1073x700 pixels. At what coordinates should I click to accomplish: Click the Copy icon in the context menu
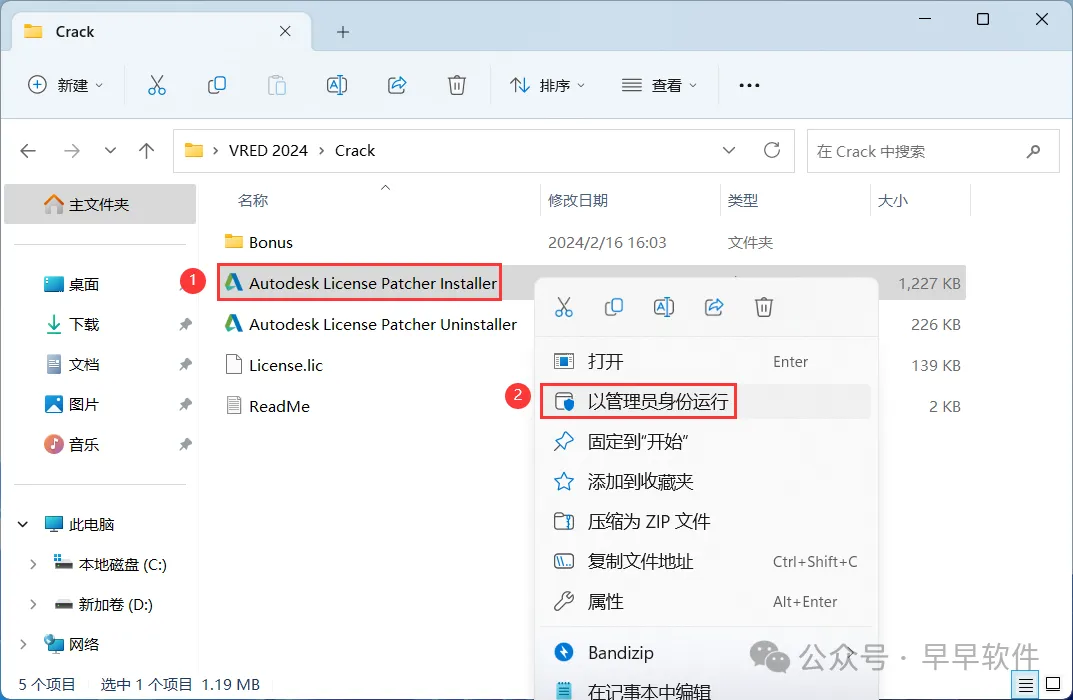pyautogui.click(x=614, y=307)
